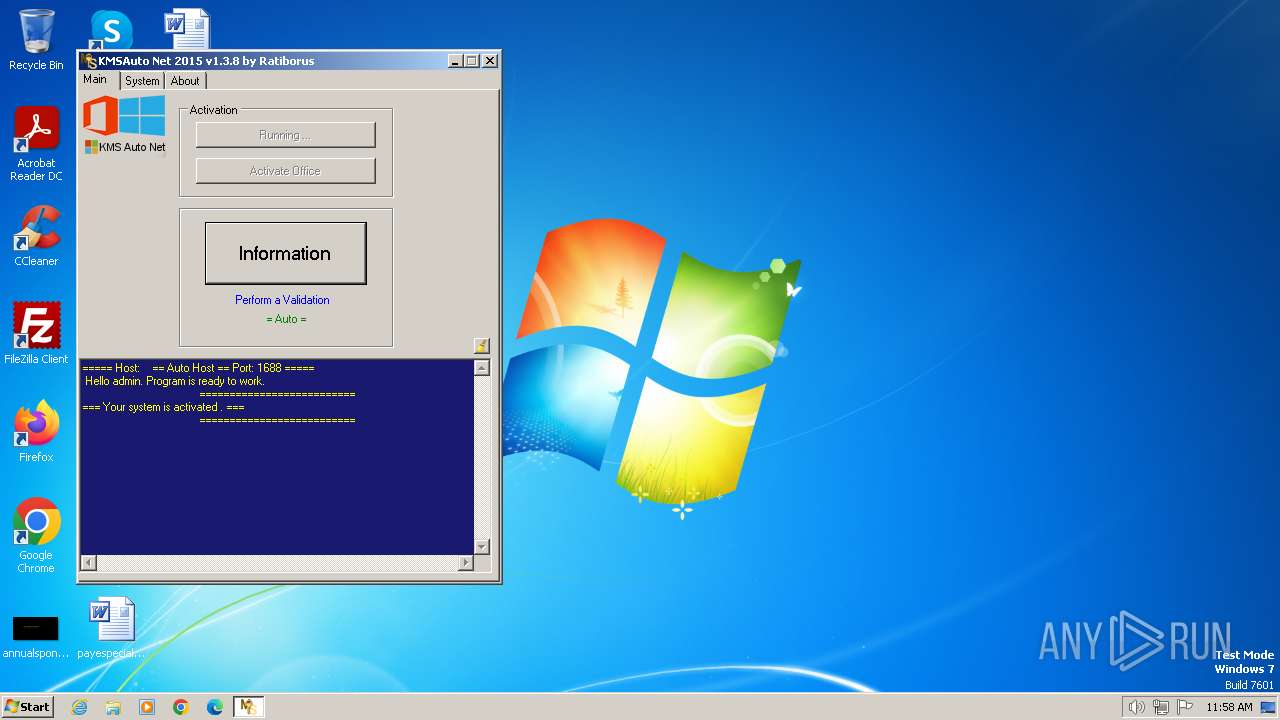Screen dimensions: 1280x720
Task: Click the log's horizontal scrollbar right arrow
Action: 465,563
